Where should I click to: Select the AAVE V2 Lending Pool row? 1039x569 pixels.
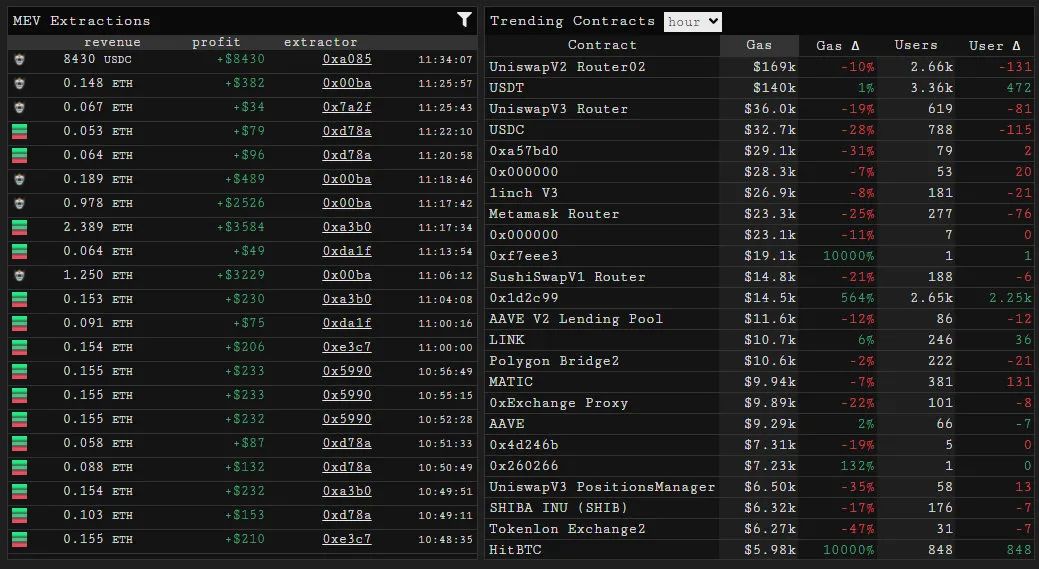pyautogui.click(x=575, y=319)
